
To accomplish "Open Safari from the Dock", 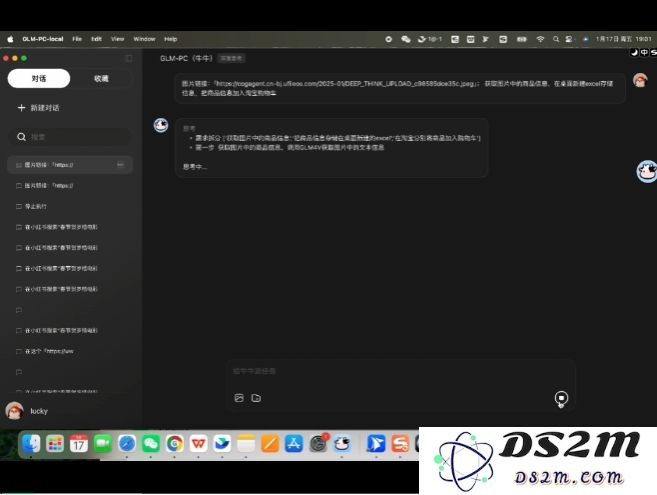I will point(127,443).
